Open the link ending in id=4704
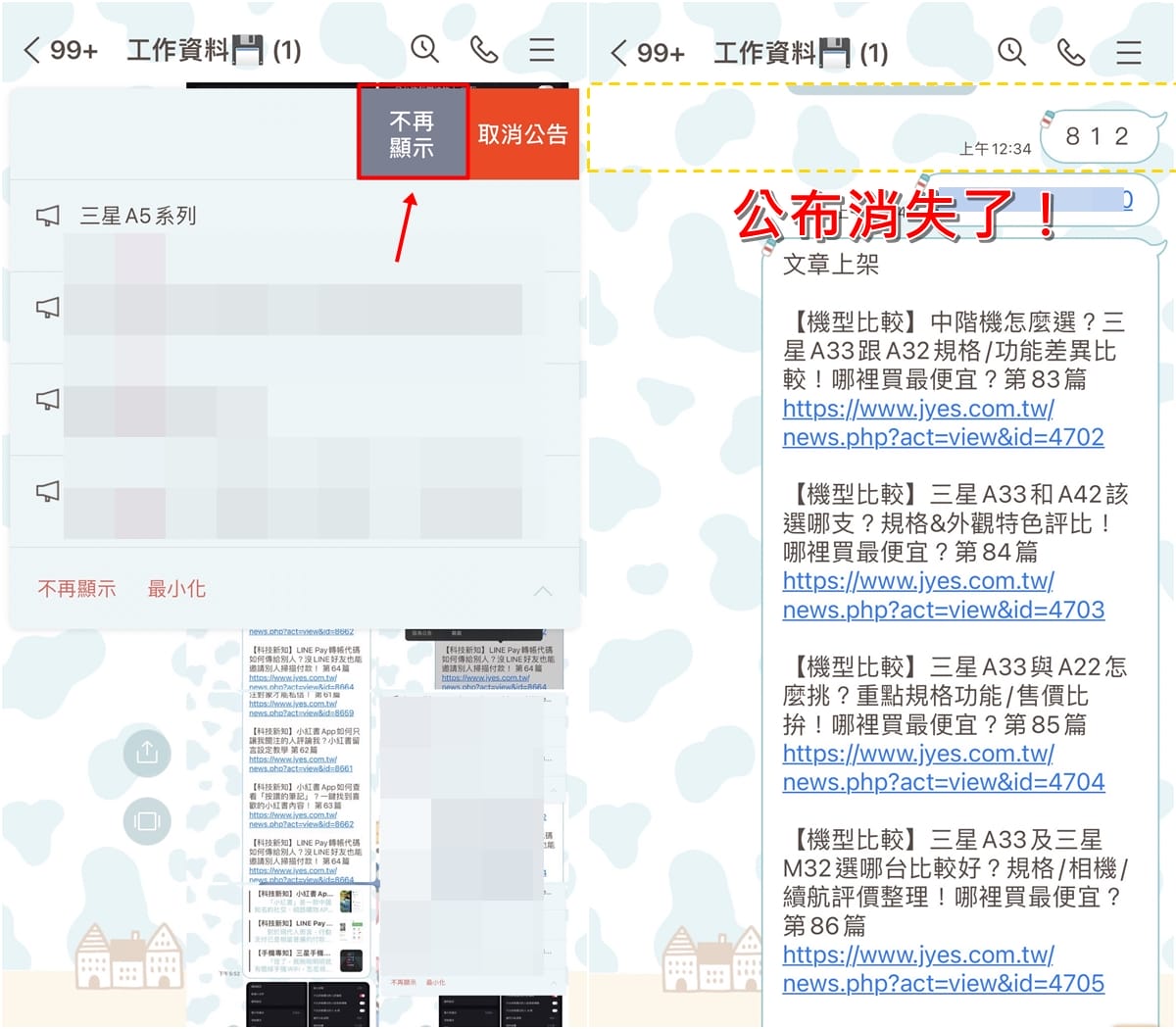The image size is (1176, 1029). pyautogui.click(x=943, y=767)
